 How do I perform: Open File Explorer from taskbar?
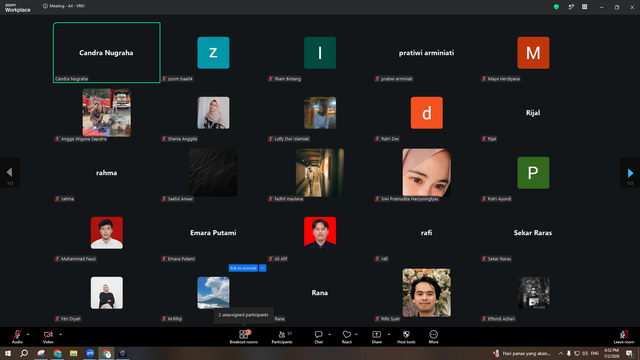pos(73,353)
